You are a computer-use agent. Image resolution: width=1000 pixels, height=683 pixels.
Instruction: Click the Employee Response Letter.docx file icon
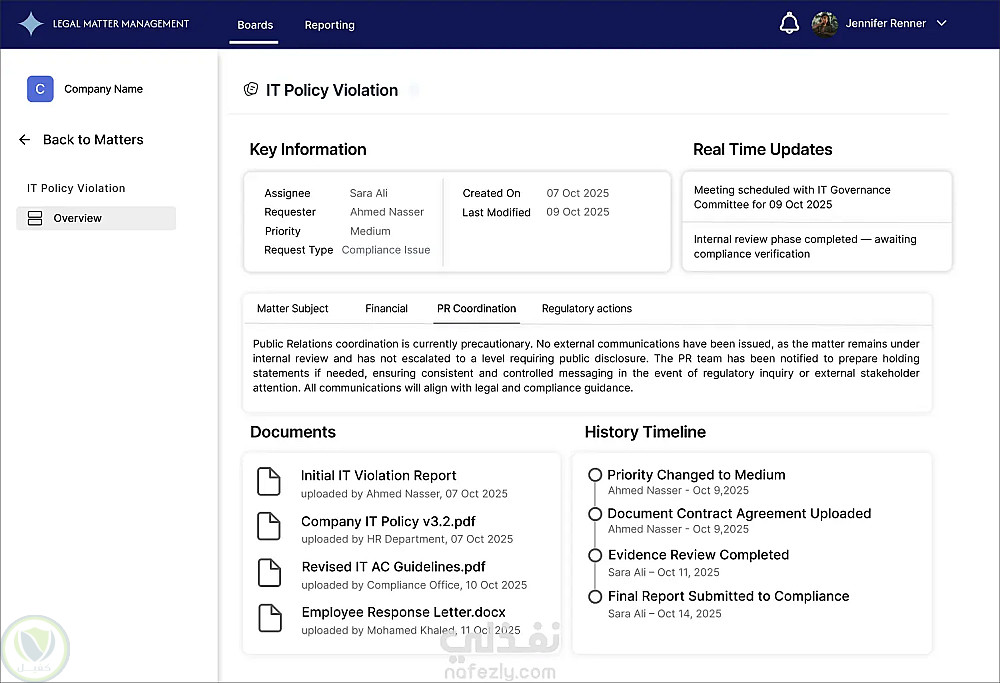point(269,618)
